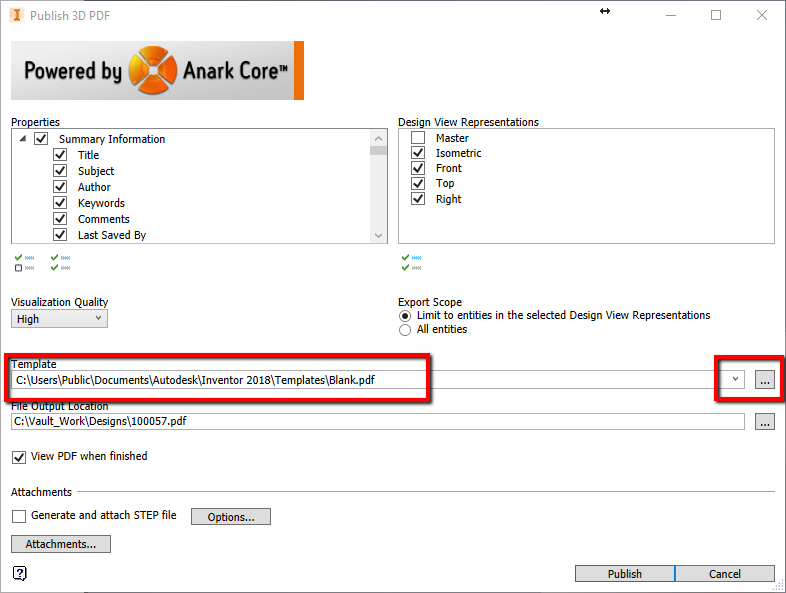Toggle the Summary Information checkbox

coord(41,138)
